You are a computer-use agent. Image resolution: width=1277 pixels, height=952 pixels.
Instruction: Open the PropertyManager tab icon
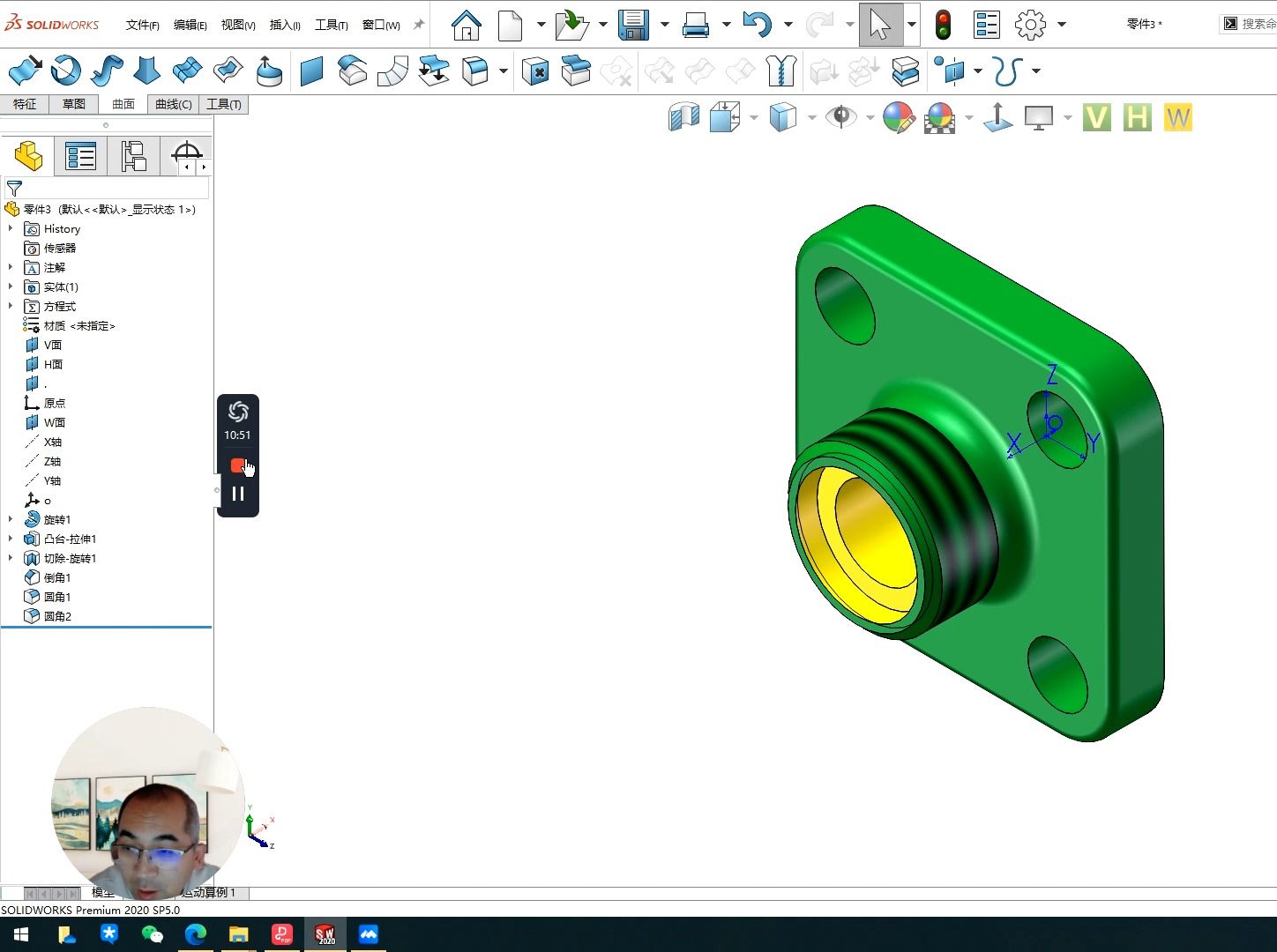click(80, 157)
